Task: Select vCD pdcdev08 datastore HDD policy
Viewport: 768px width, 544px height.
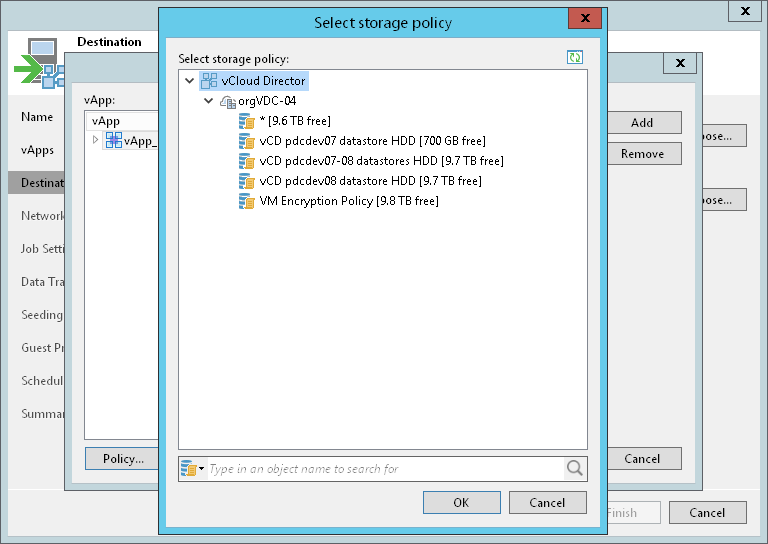Action: (x=370, y=181)
